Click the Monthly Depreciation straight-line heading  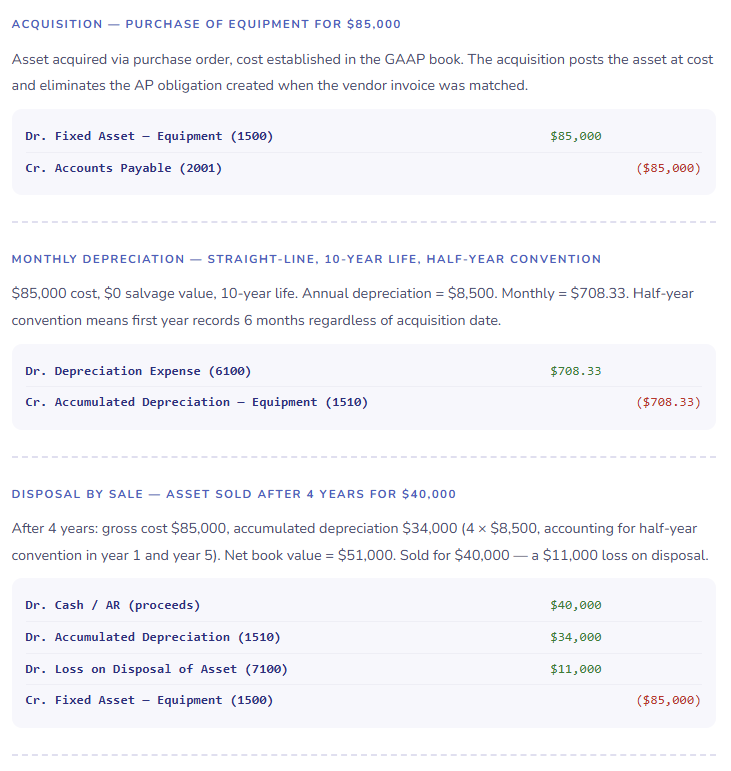coord(306,259)
